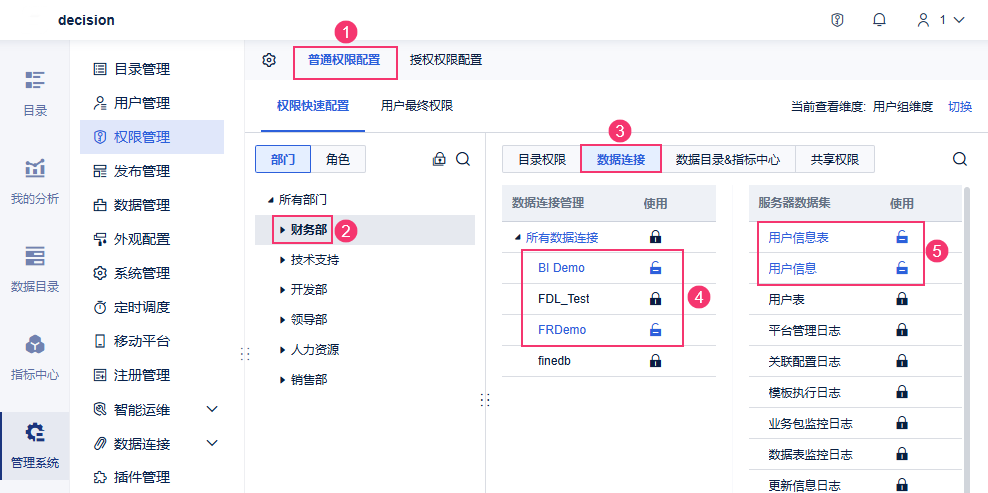Open 指标中心 in the sidebar
Image resolution: width=988 pixels, height=493 pixels.
[x=35, y=357]
